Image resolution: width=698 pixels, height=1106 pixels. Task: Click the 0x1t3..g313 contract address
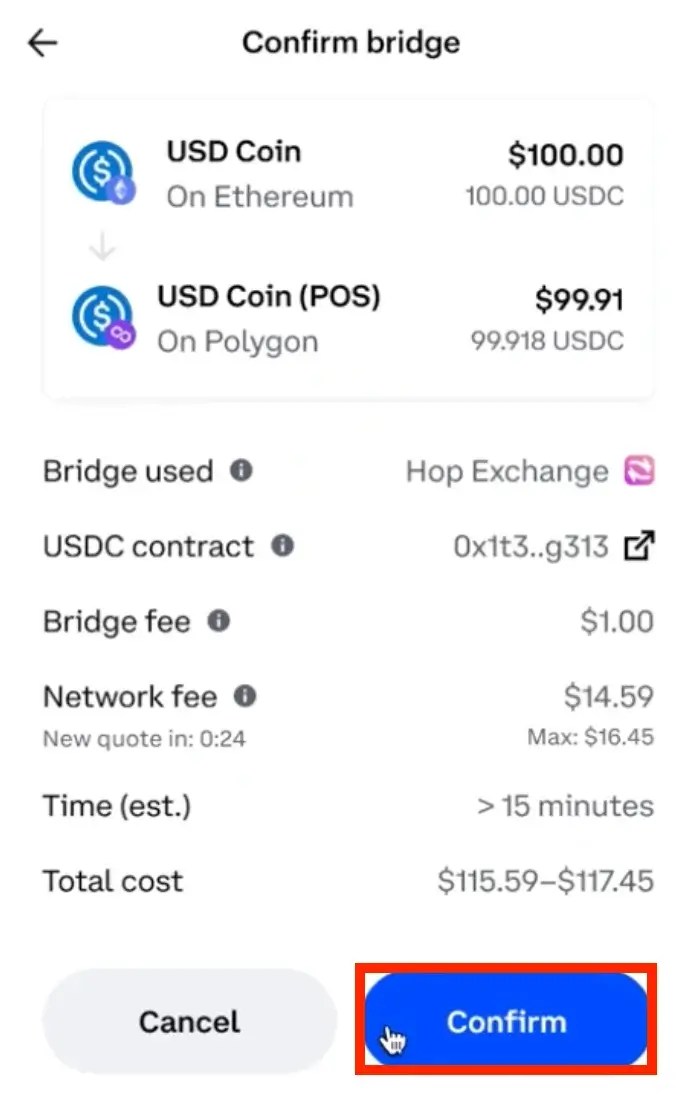(x=531, y=547)
